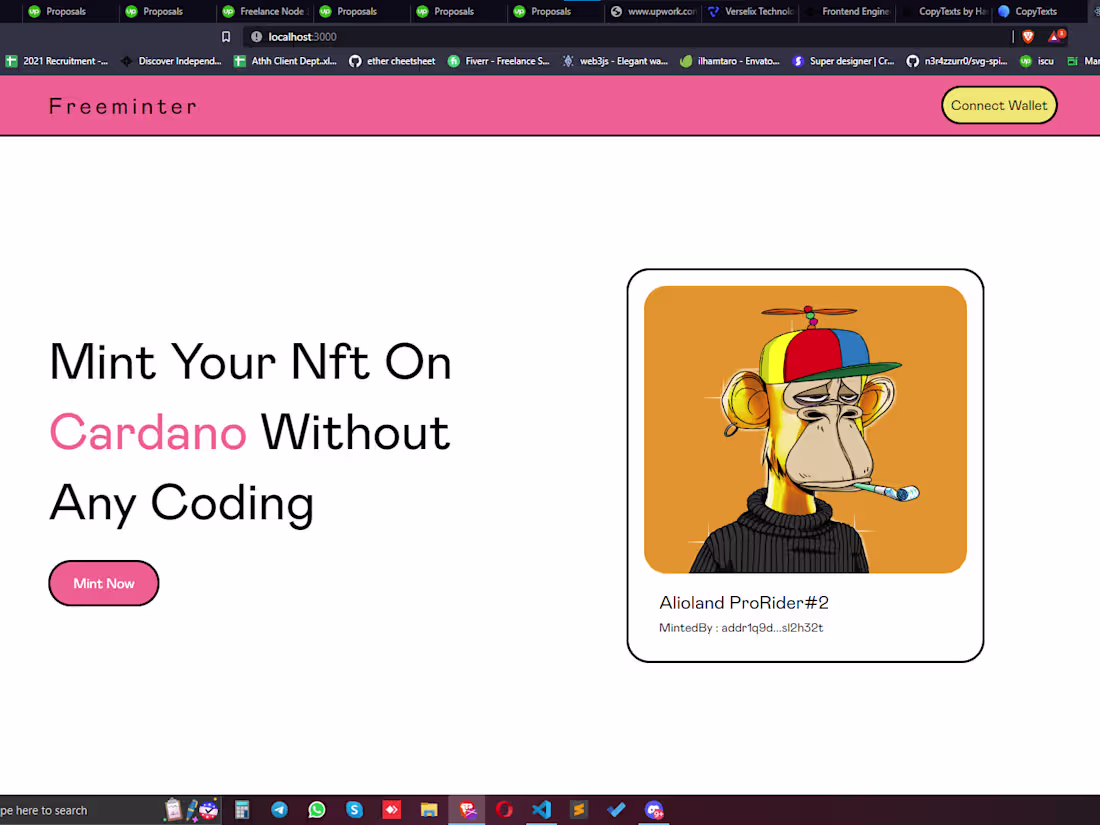Launch Skype from the taskbar
1100x825 pixels.
click(354, 809)
